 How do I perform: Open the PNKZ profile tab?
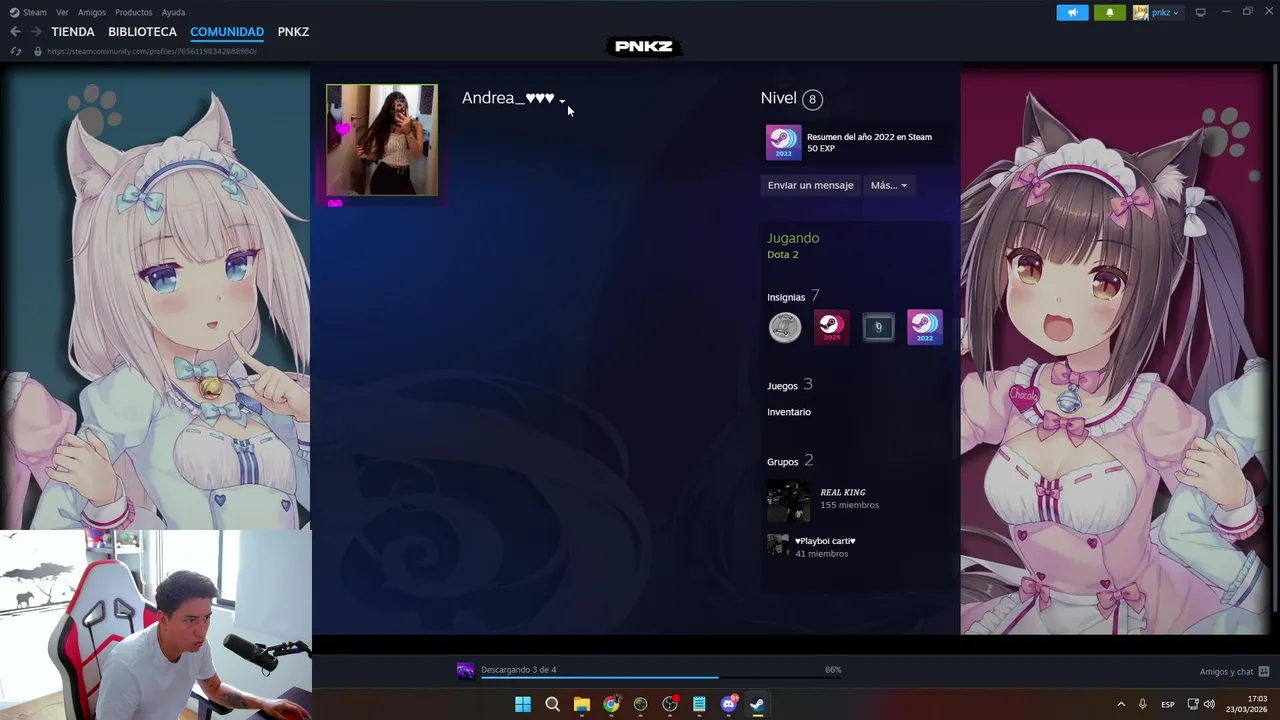(293, 32)
